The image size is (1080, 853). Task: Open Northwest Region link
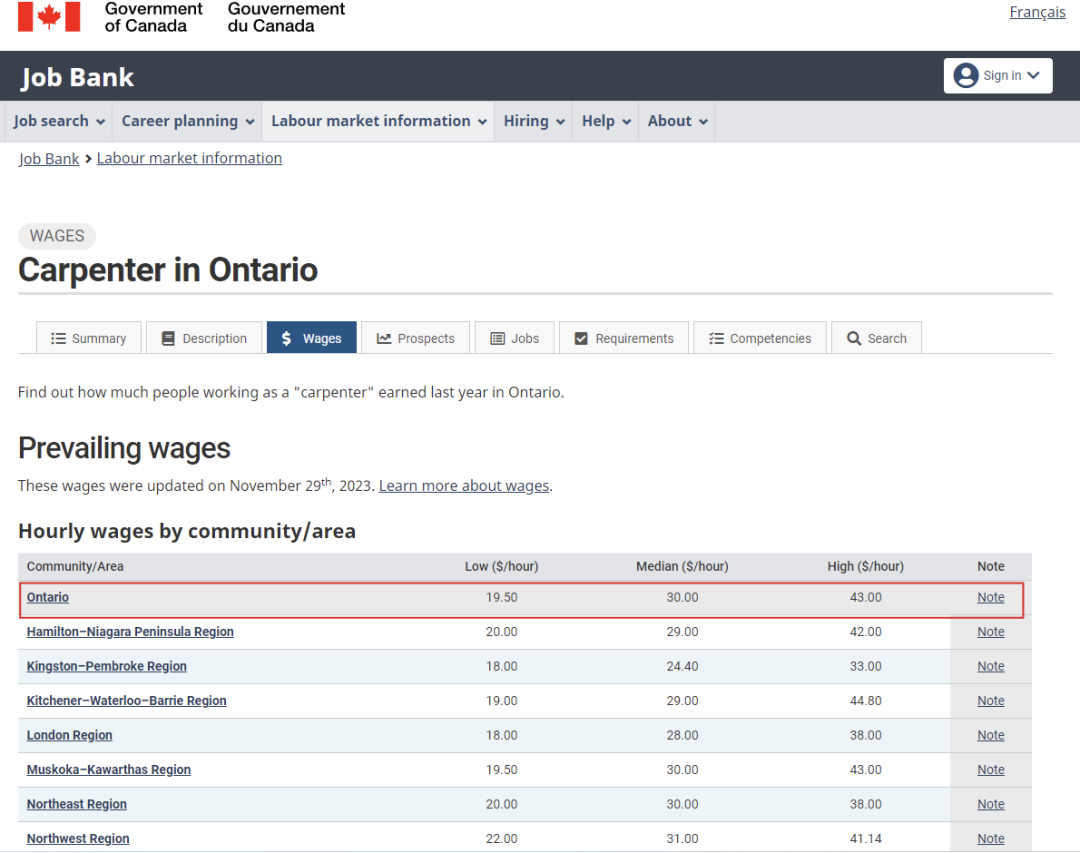click(78, 839)
